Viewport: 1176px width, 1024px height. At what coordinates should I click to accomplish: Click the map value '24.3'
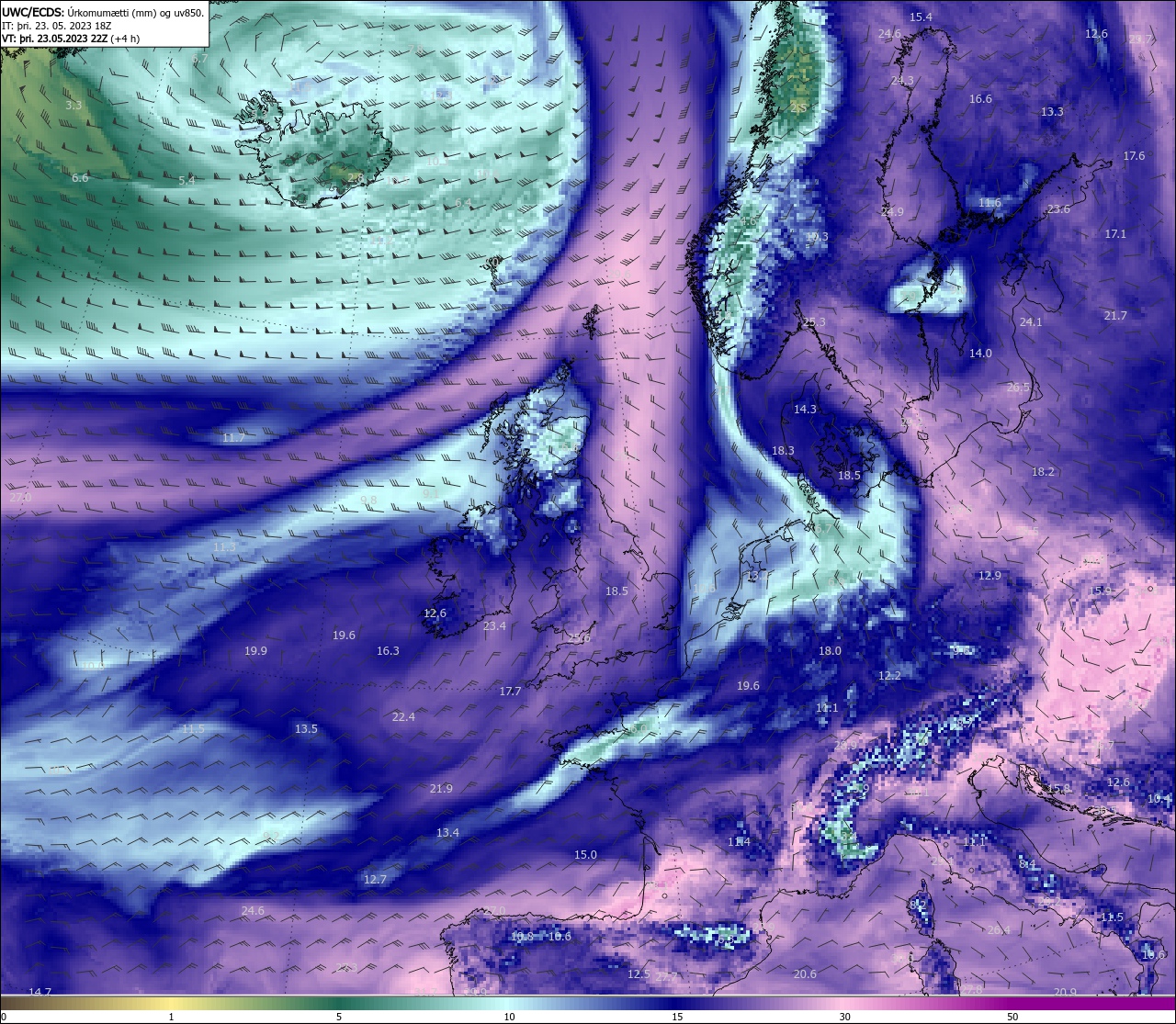902,81
